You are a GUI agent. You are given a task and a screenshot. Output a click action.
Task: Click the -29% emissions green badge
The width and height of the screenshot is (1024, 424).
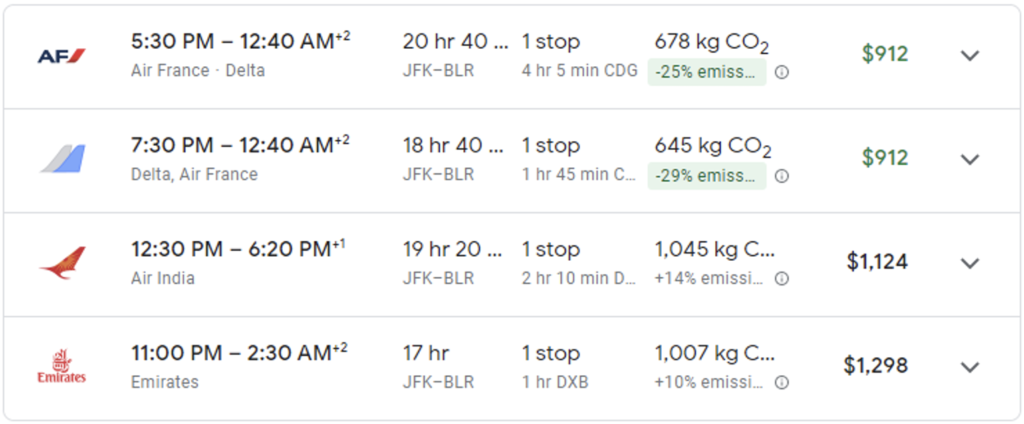(707, 176)
